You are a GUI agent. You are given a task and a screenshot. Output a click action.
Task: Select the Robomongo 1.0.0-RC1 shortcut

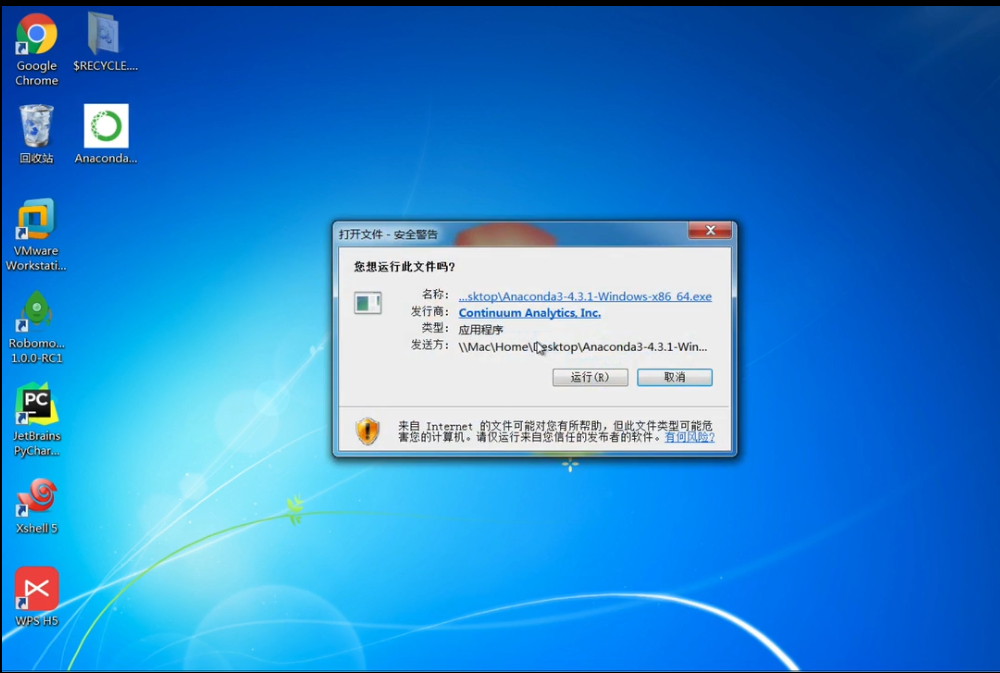(x=36, y=327)
